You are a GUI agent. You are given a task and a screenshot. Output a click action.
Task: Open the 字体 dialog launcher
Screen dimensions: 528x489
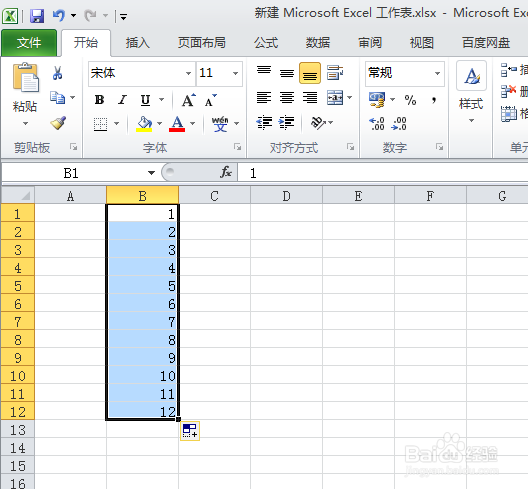(x=238, y=147)
